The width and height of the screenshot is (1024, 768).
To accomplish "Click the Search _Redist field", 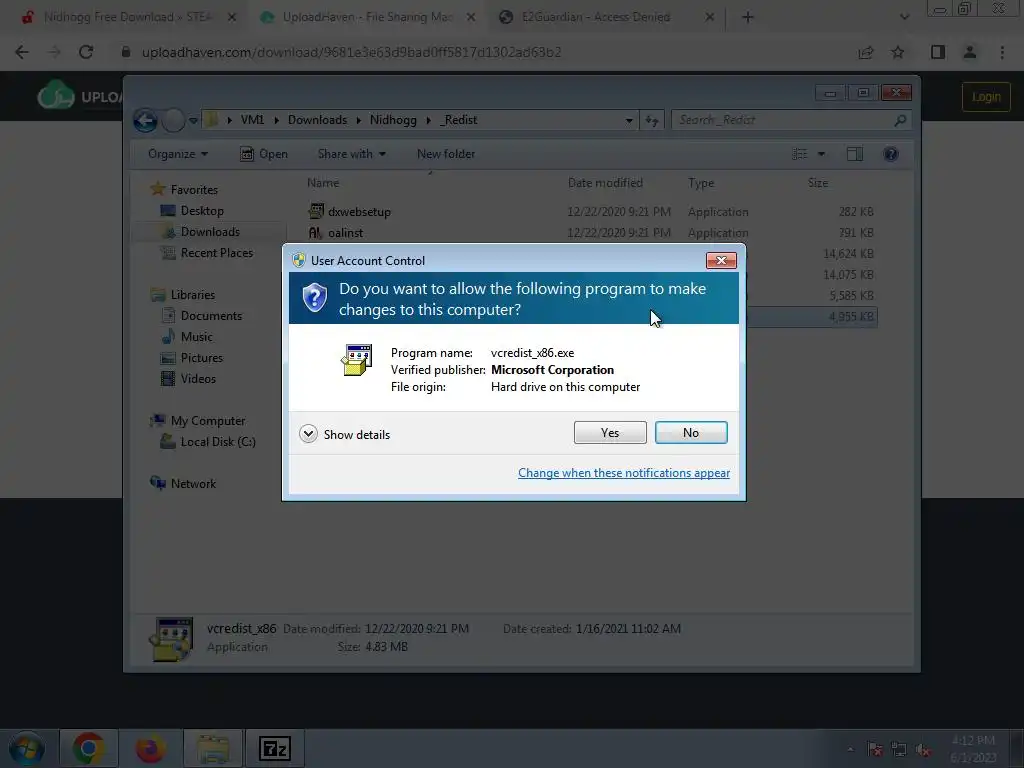I will pos(792,120).
